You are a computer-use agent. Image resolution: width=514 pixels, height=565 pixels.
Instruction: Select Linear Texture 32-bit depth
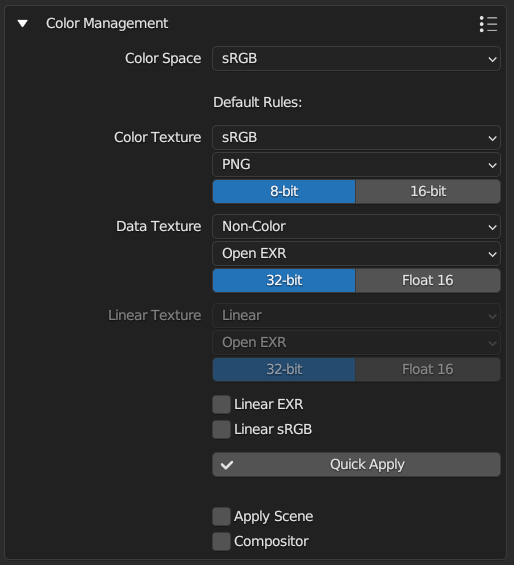tap(284, 369)
